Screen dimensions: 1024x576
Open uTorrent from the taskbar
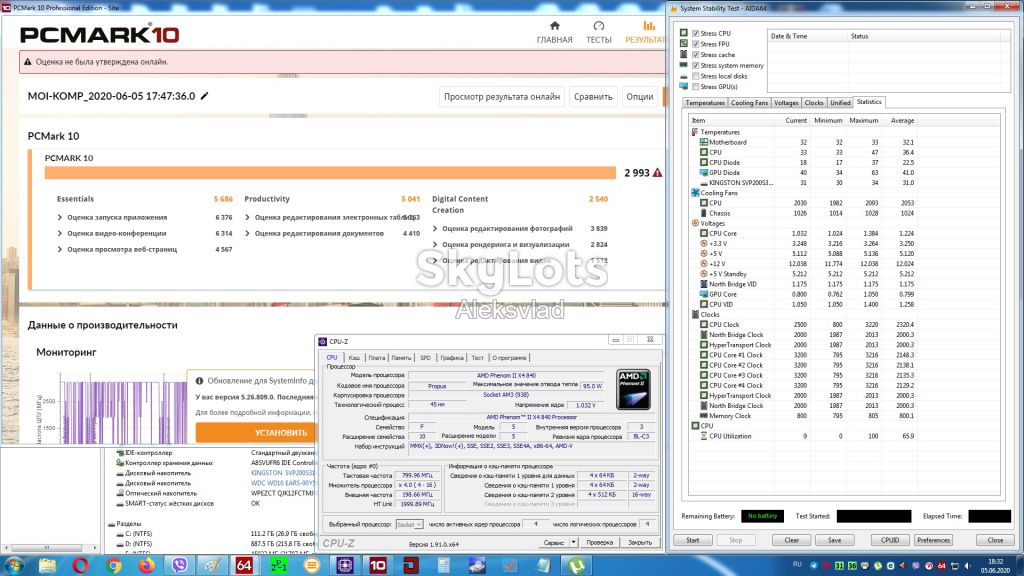click(x=576, y=565)
